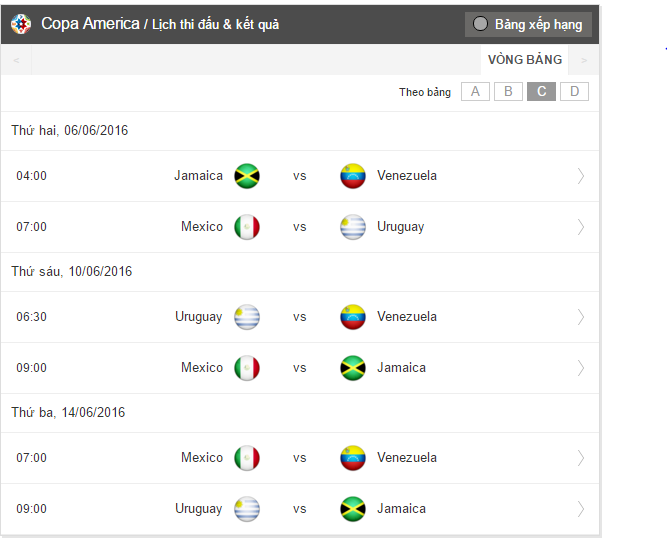Expand Uruguay vs Venezuela match chevron
The width and height of the screenshot is (667, 543).
(x=581, y=317)
